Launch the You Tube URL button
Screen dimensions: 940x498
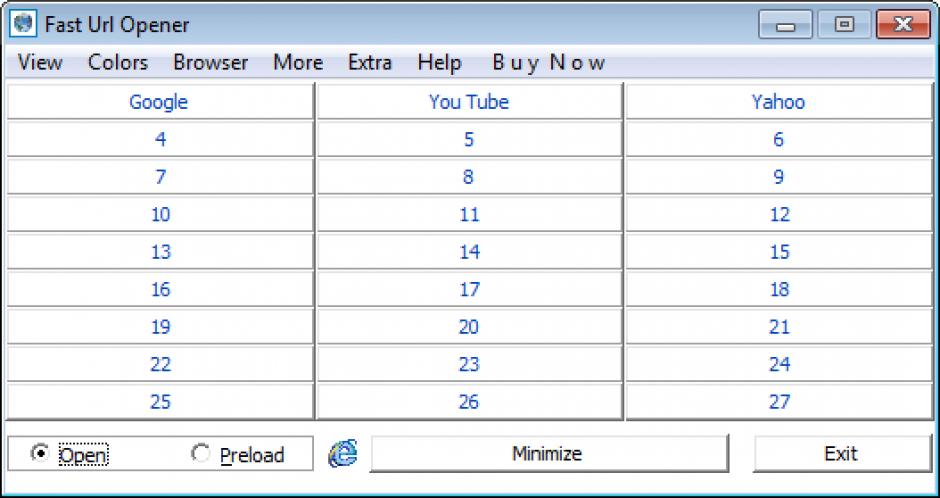click(x=469, y=101)
